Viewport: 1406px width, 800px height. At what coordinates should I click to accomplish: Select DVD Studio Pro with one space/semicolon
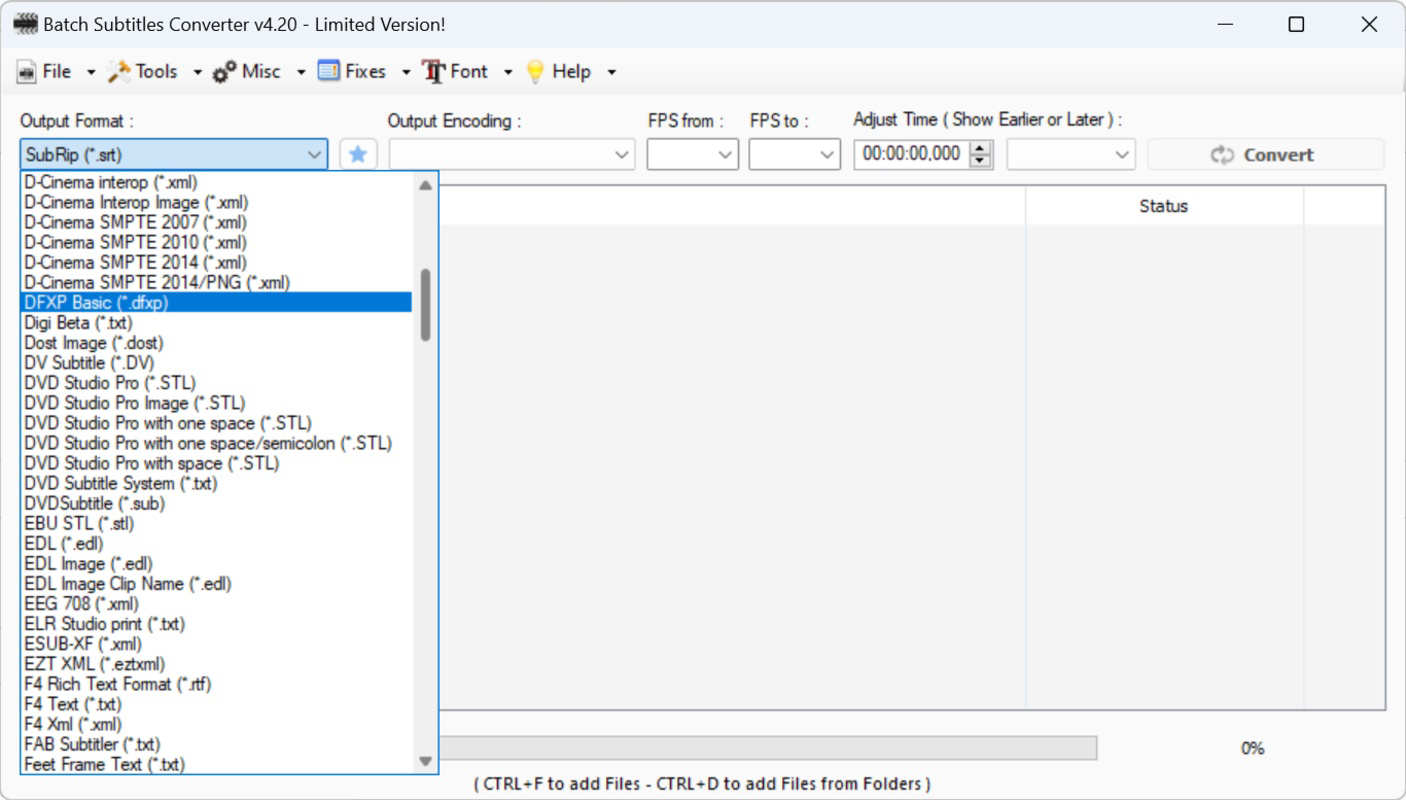click(216, 443)
